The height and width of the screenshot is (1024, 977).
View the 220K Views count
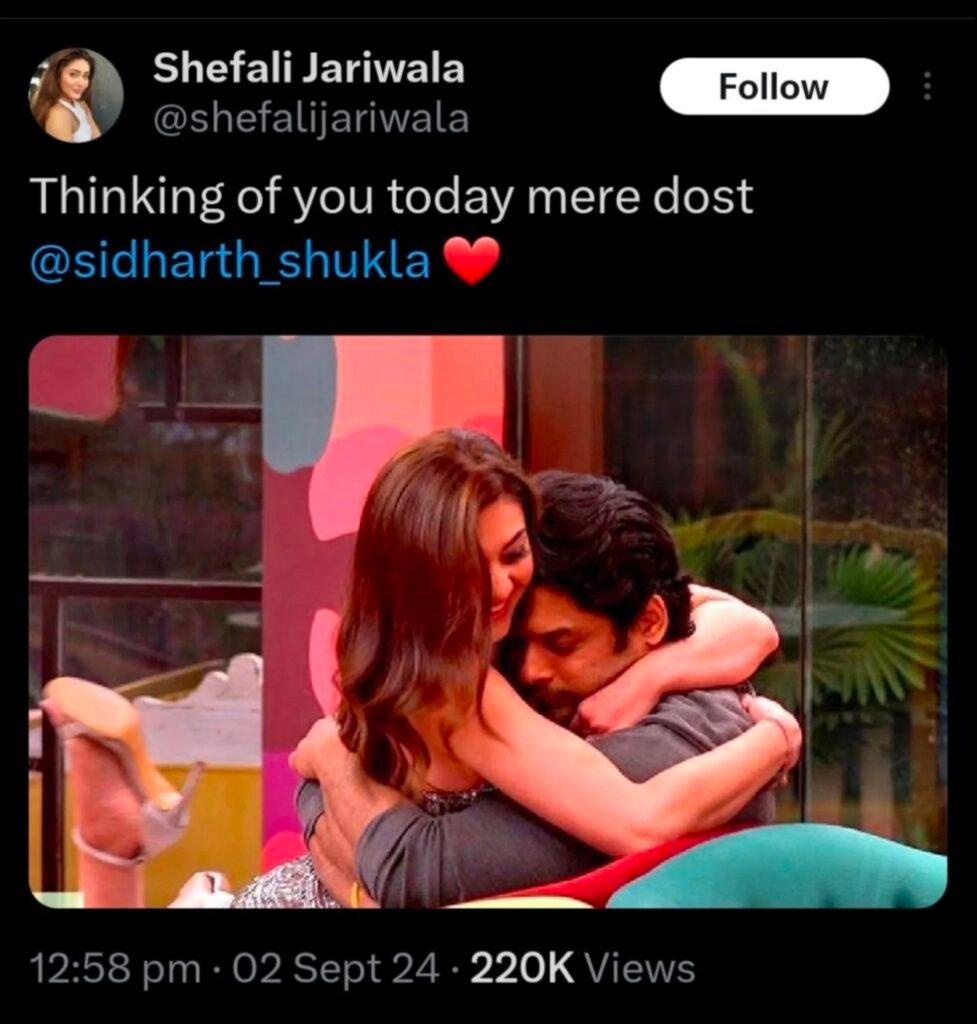coord(582,968)
